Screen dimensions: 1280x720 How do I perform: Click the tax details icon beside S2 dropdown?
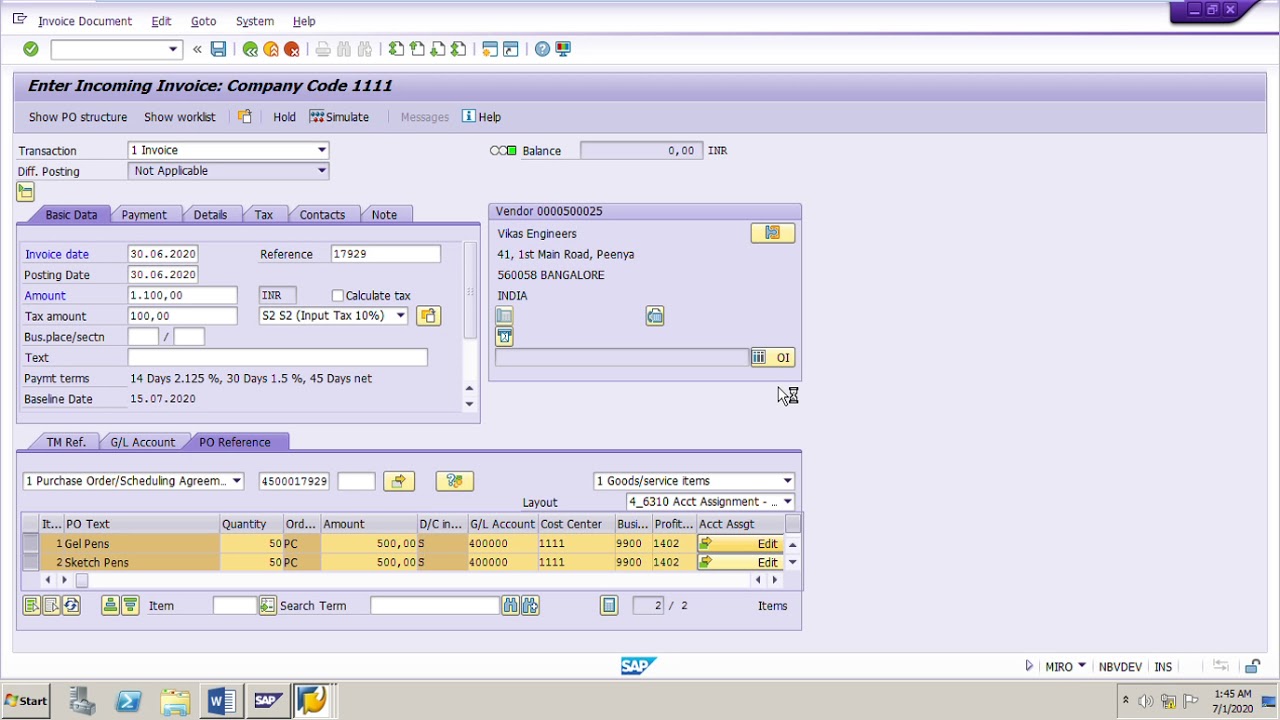428,316
